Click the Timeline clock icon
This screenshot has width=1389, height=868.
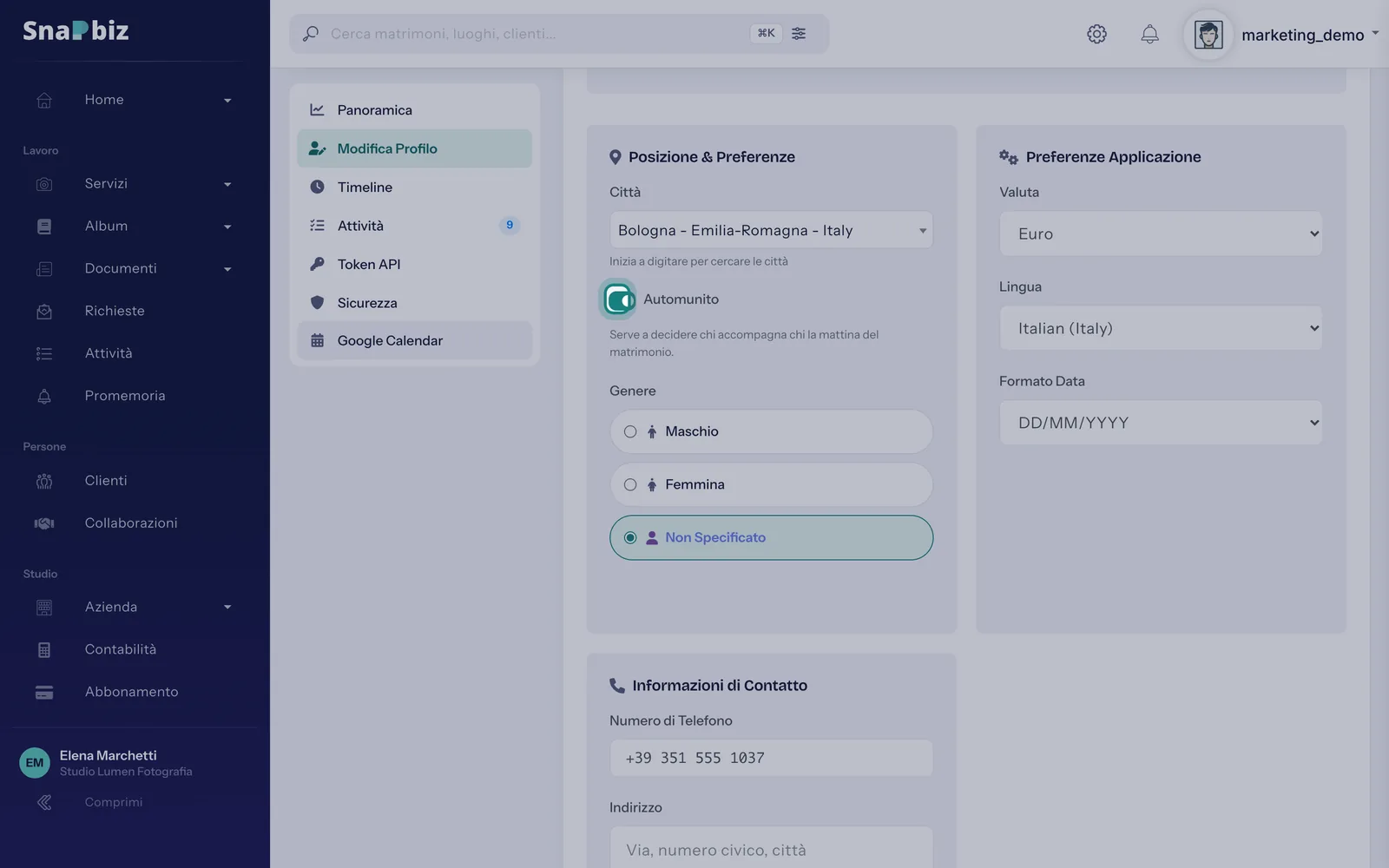click(x=317, y=187)
